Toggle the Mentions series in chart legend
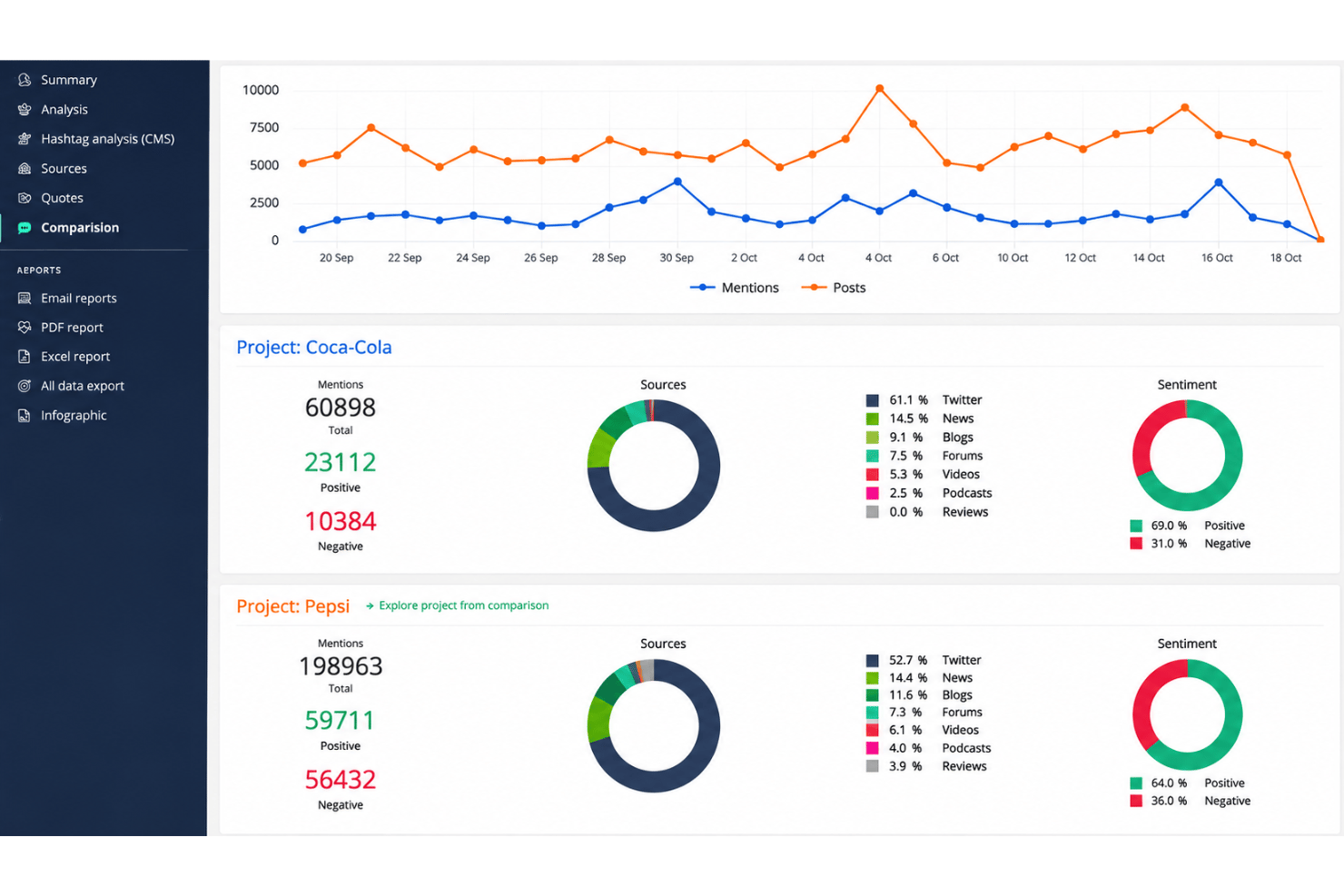 click(735, 288)
